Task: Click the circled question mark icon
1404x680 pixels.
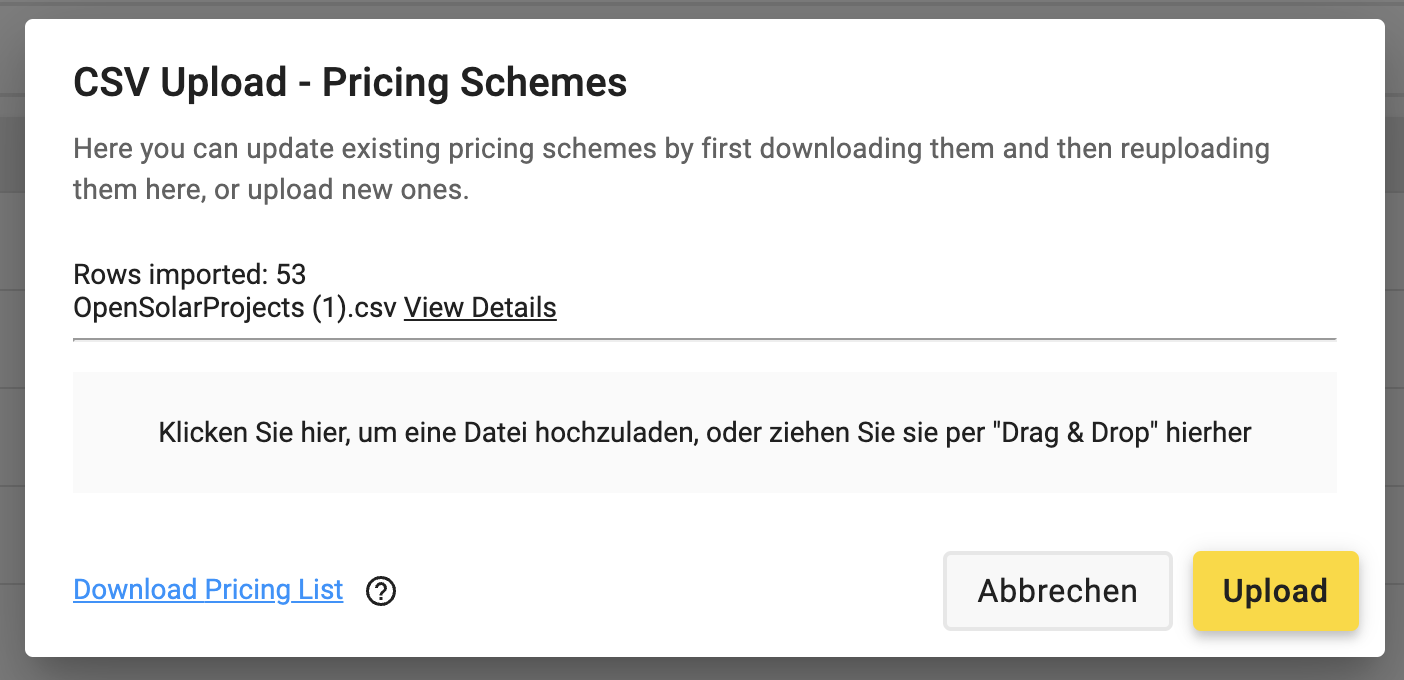Action: [x=381, y=591]
